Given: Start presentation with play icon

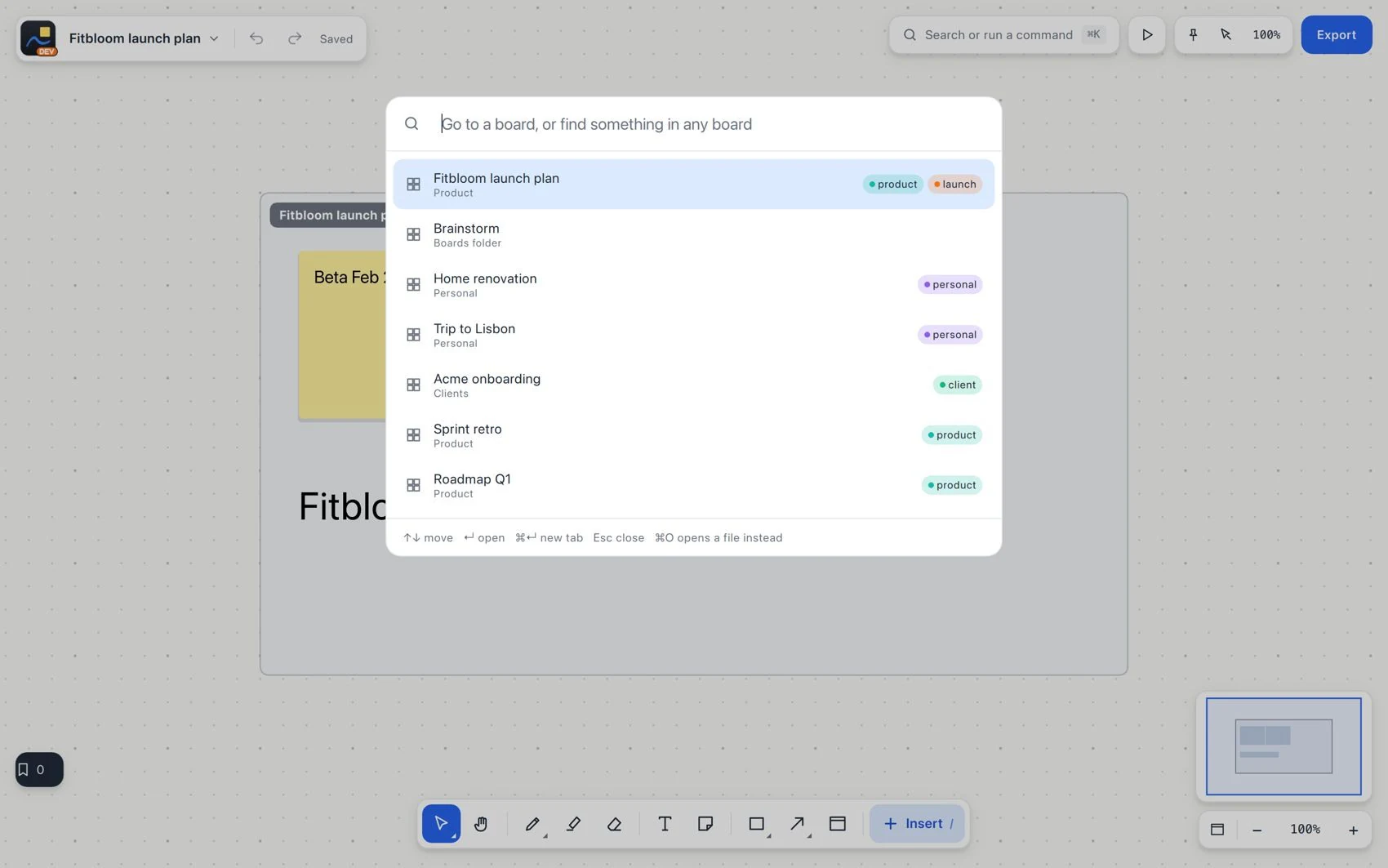Looking at the screenshot, I should point(1147,34).
